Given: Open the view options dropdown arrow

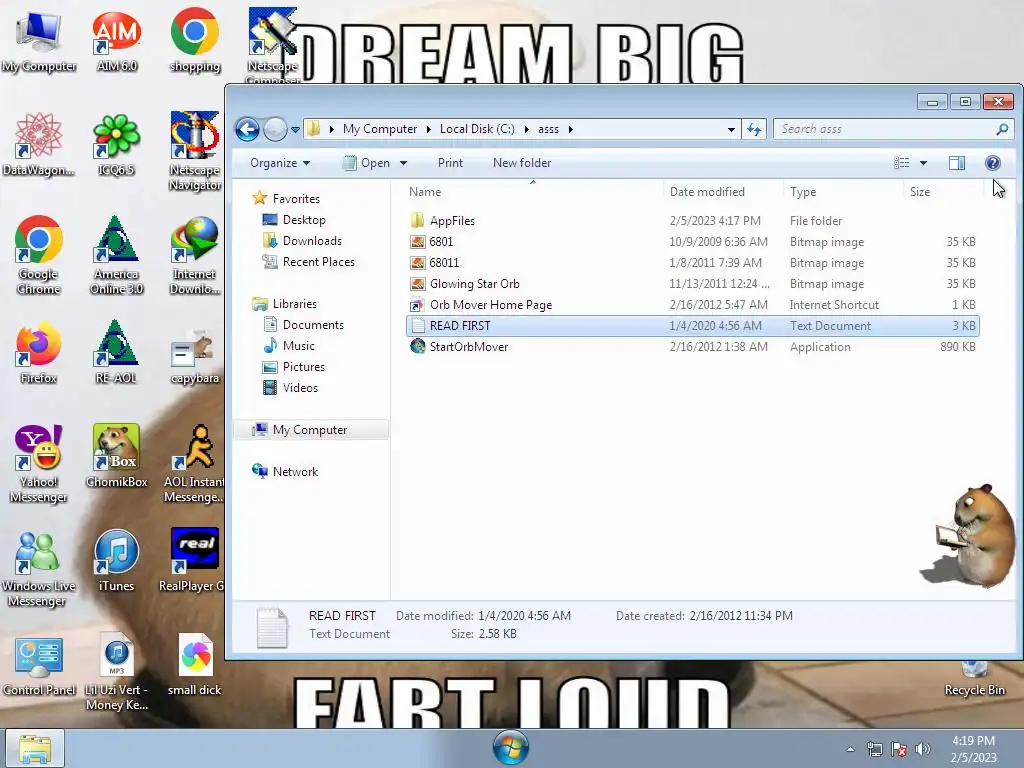Looking at the screenshot, I should coord(923,163).
